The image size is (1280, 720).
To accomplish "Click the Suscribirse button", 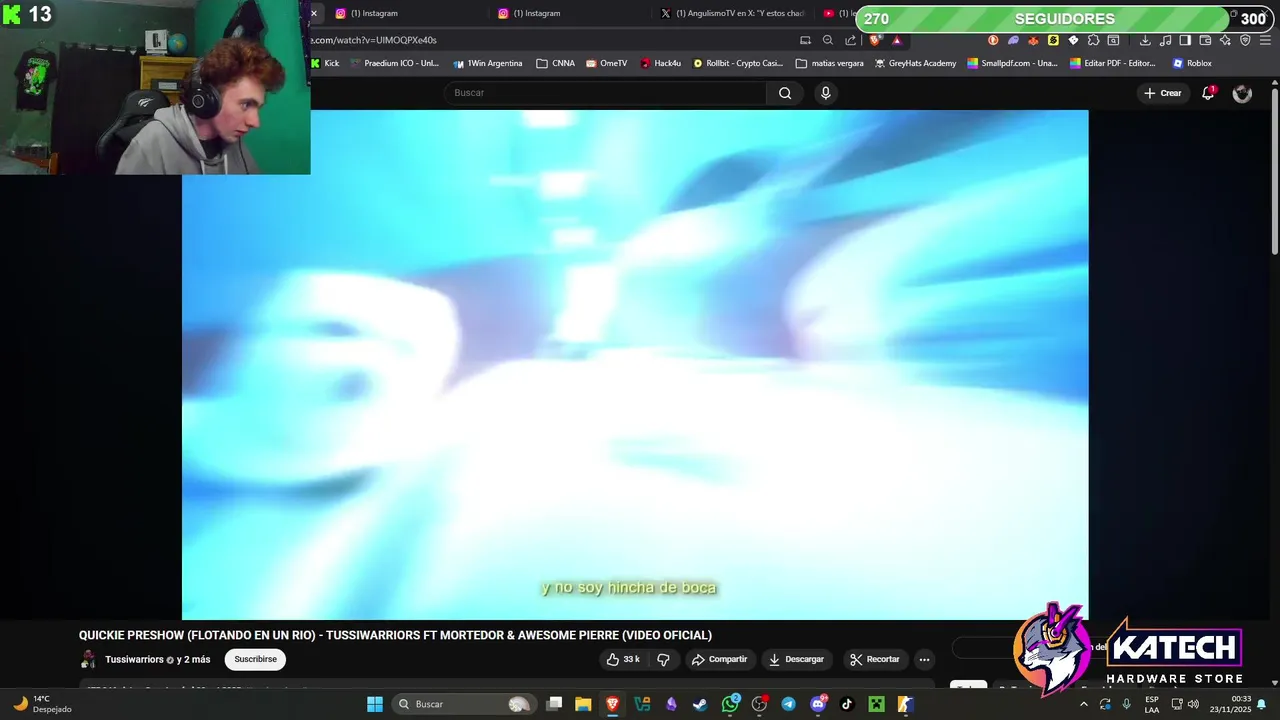I will 255,659.
